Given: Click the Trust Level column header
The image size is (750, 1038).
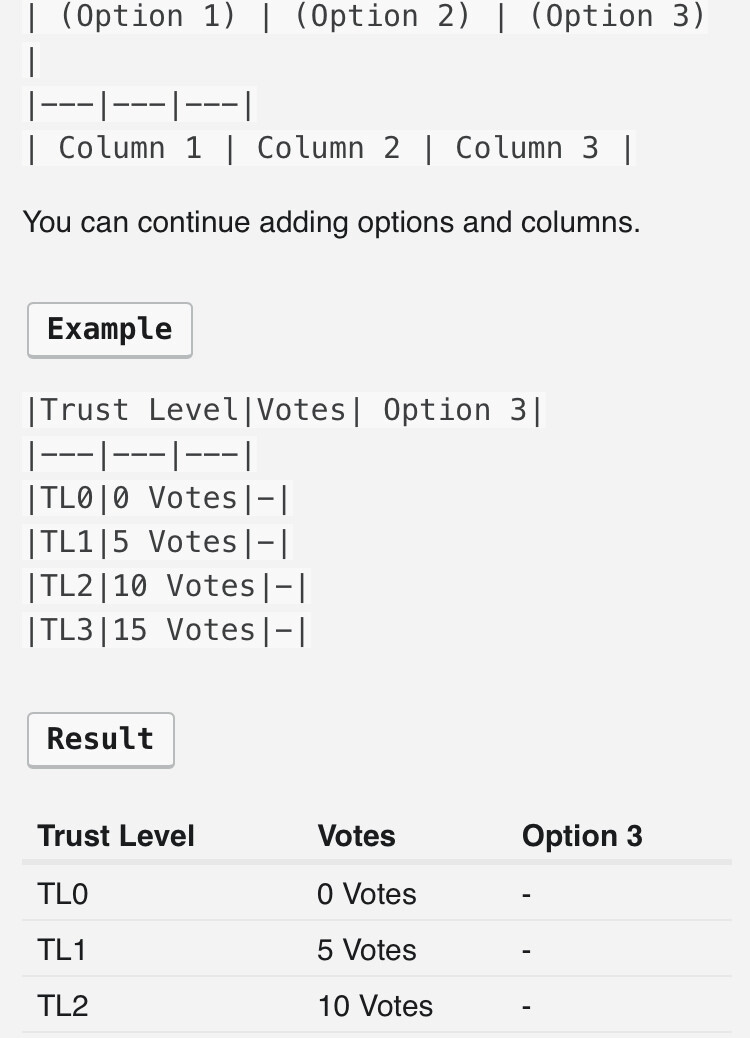Looking at the screenshot, I should coord(116,836).
